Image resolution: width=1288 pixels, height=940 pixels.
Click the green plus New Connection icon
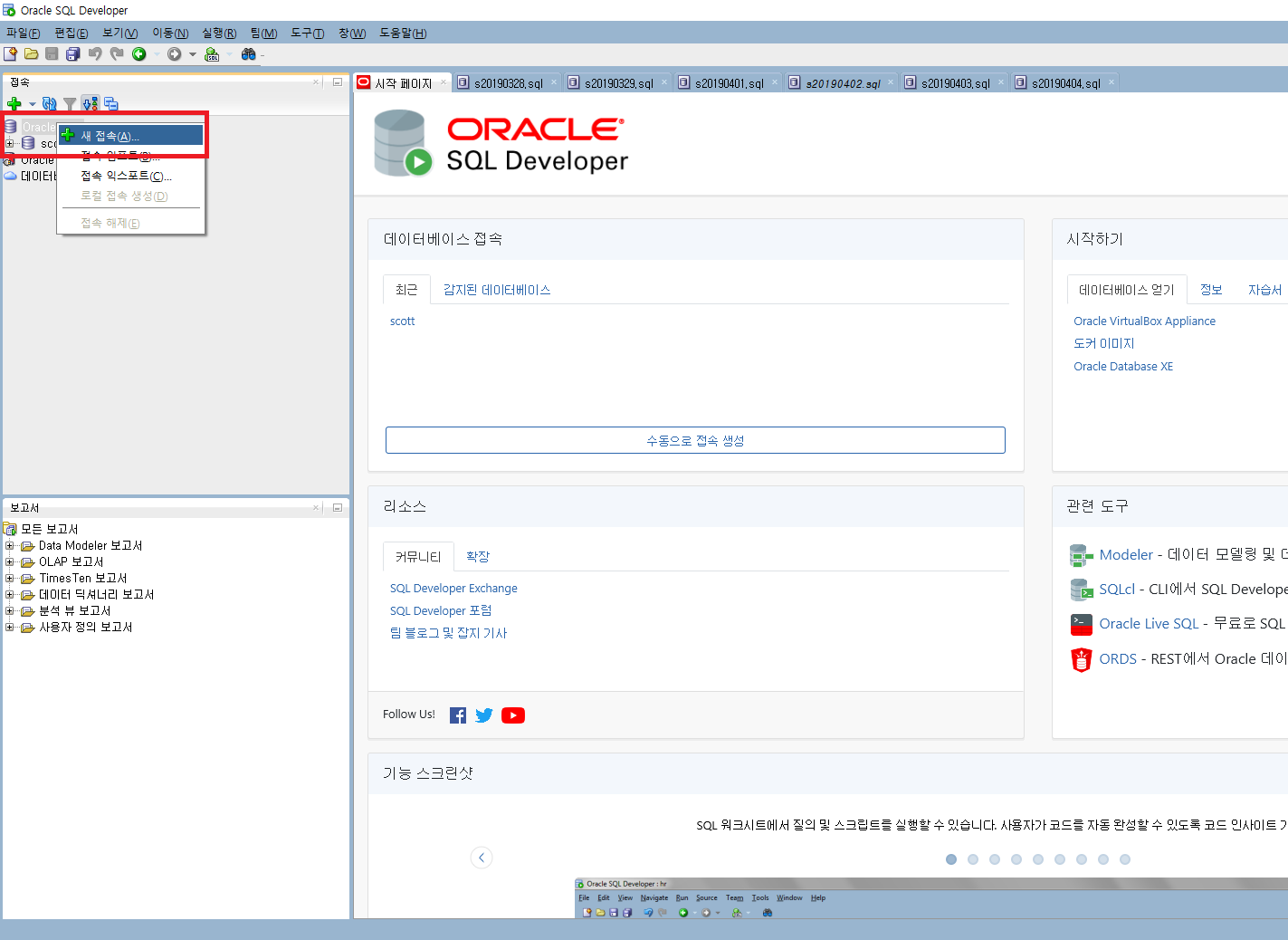14,104
